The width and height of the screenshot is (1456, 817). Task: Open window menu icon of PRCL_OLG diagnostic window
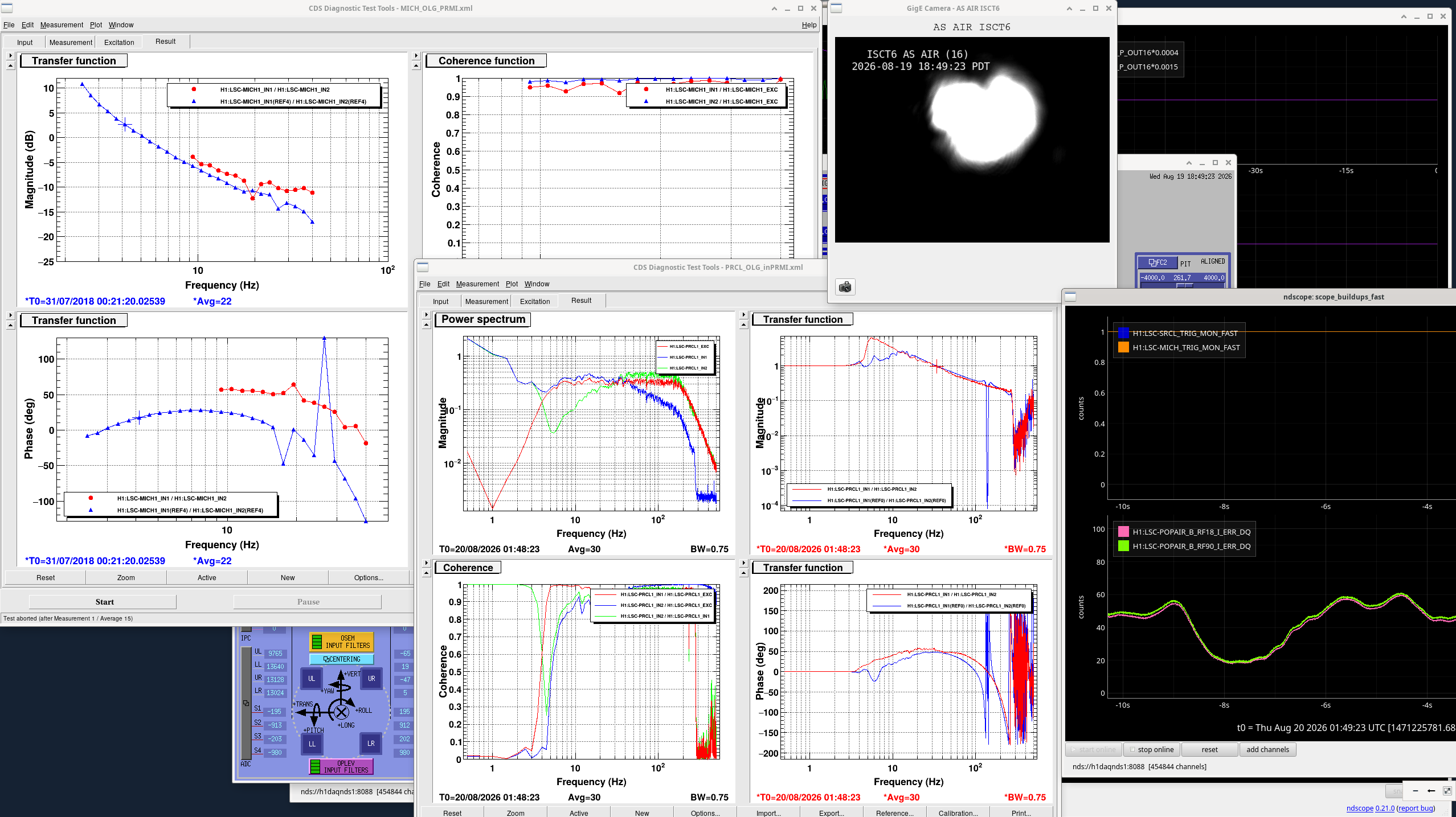pyautogui.click(x=423, y=267)
